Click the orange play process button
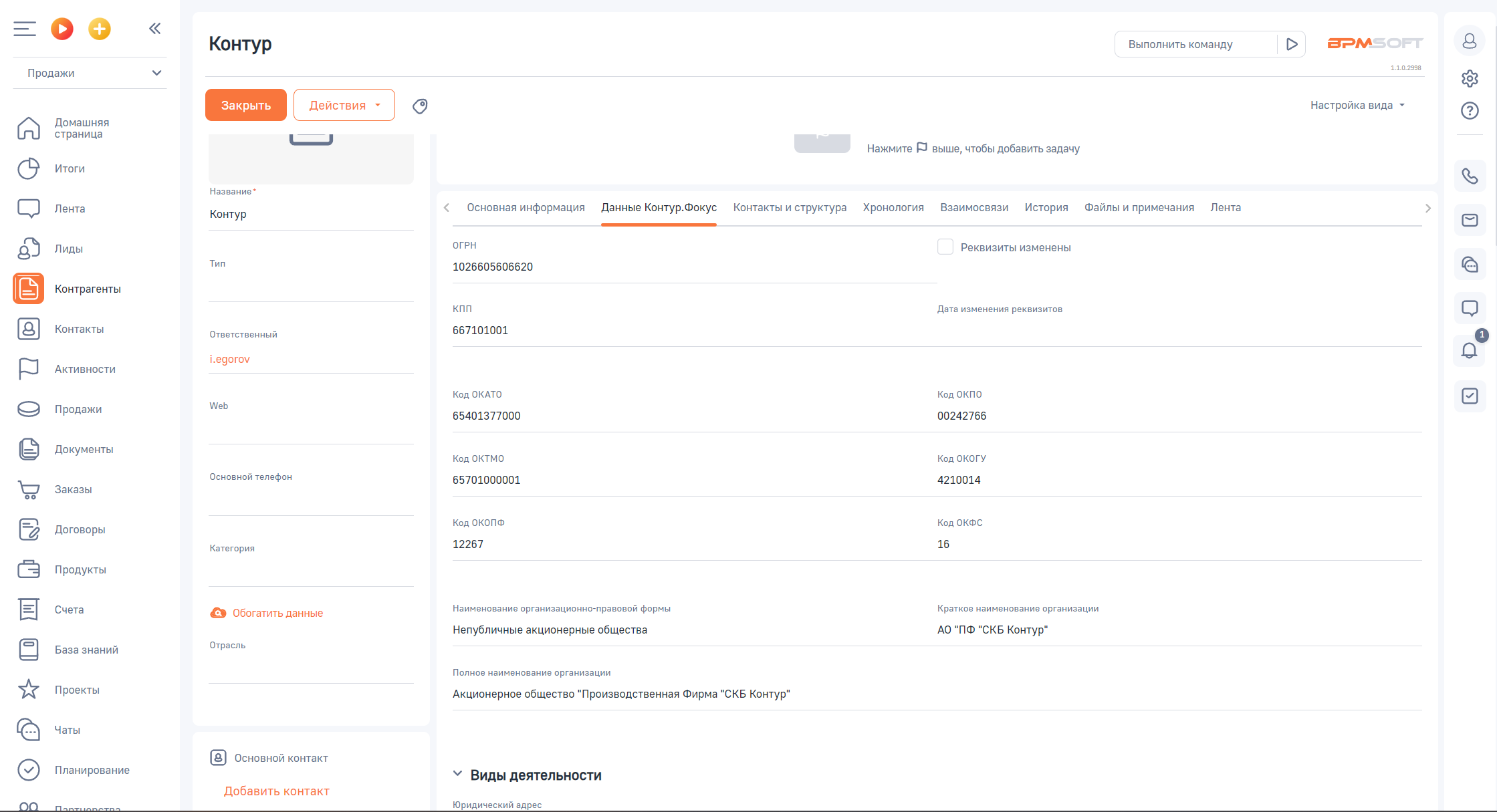This screenshot has height=812, width=1497. [62, 29]
